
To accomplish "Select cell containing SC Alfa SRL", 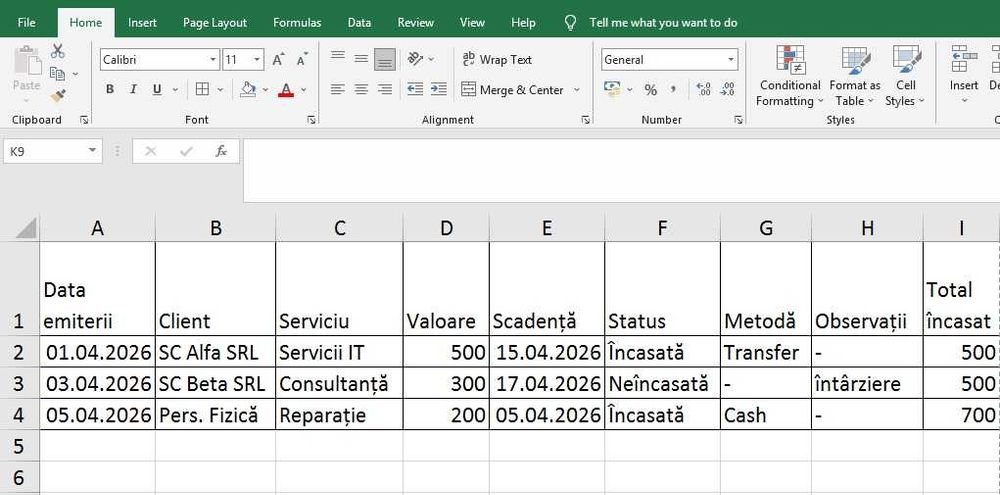I will point(216,352).
